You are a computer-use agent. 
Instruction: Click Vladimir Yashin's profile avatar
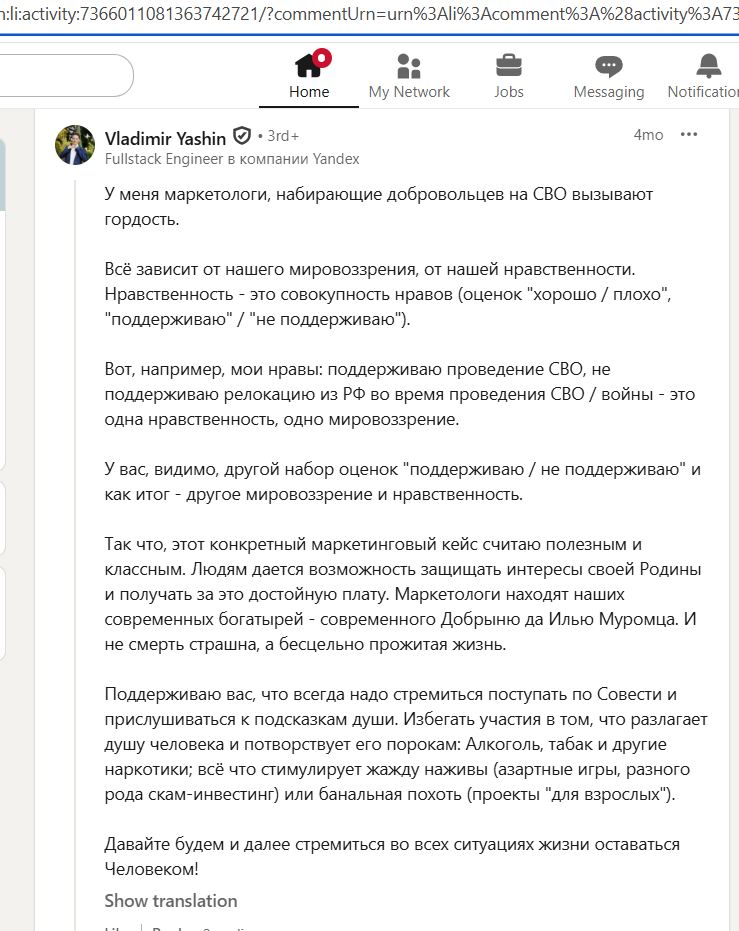tap(75, 146)
